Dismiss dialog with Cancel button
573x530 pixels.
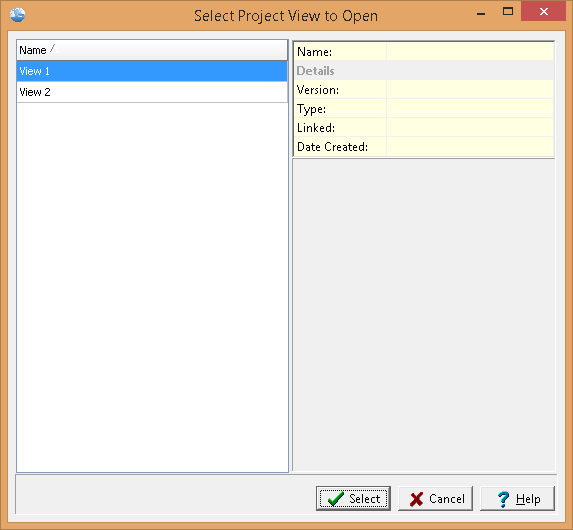coord(435,499)
